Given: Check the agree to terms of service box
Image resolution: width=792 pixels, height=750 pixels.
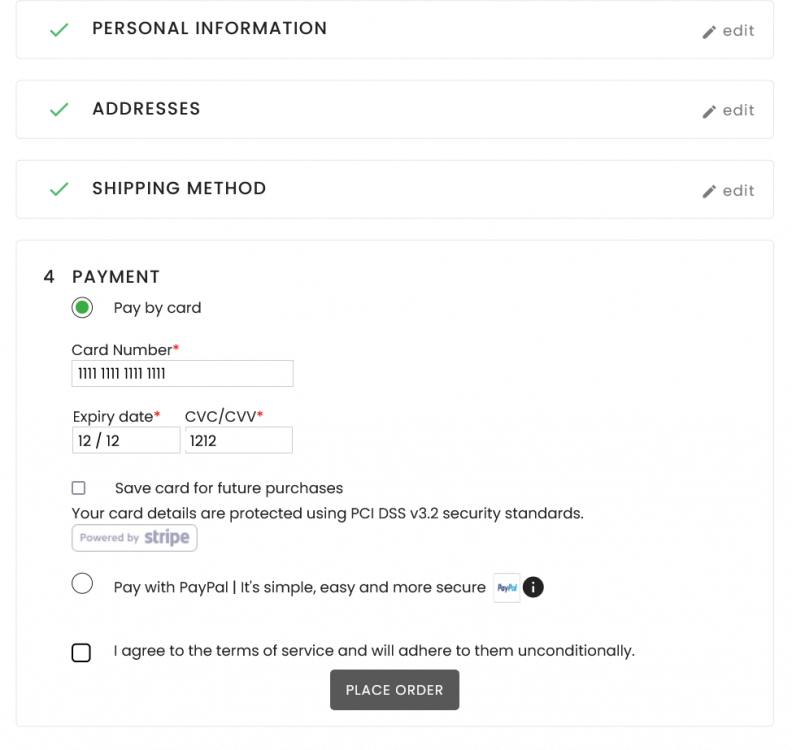Looking at the screenshot, I should pyautogui.click(x=81, y=652).
